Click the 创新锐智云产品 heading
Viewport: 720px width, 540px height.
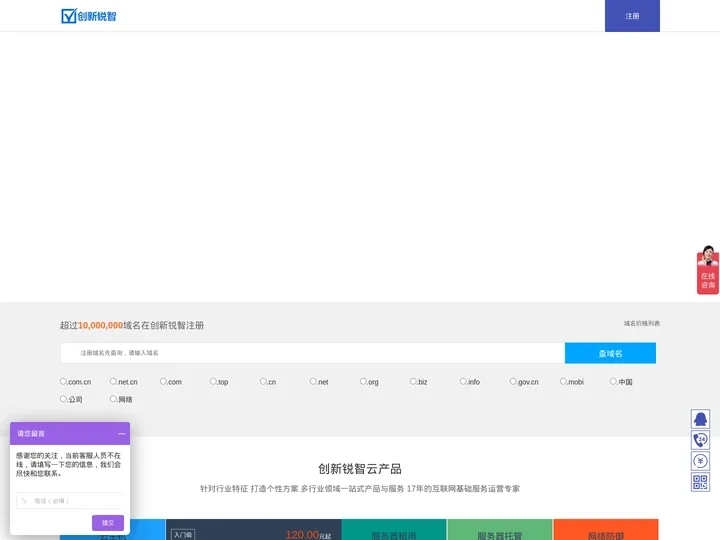click(360, 469)
